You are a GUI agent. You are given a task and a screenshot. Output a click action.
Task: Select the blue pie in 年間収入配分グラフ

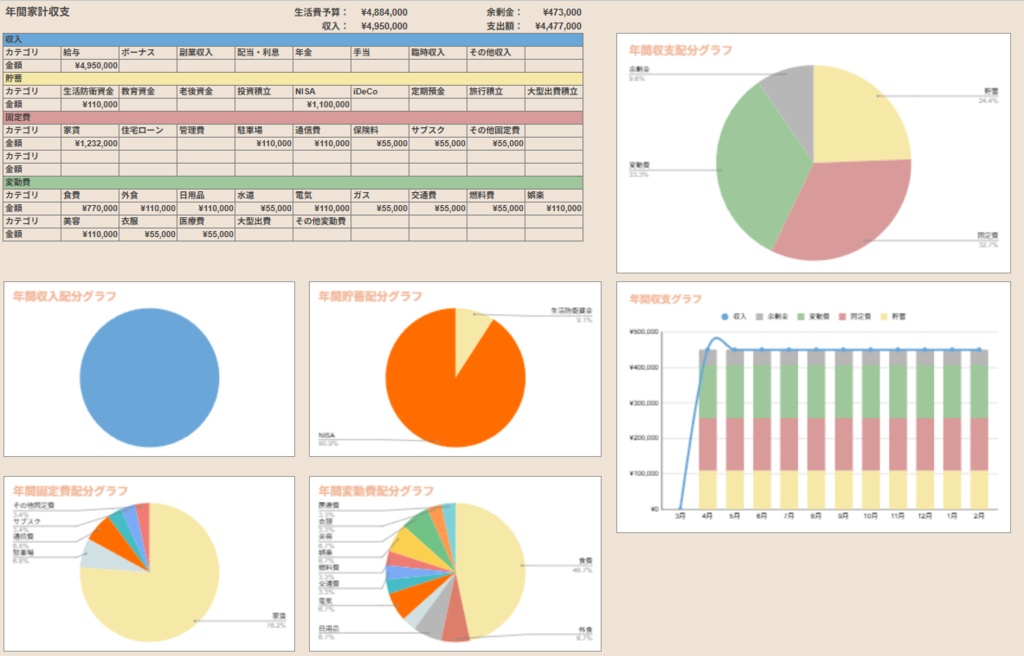coord(150,378)
